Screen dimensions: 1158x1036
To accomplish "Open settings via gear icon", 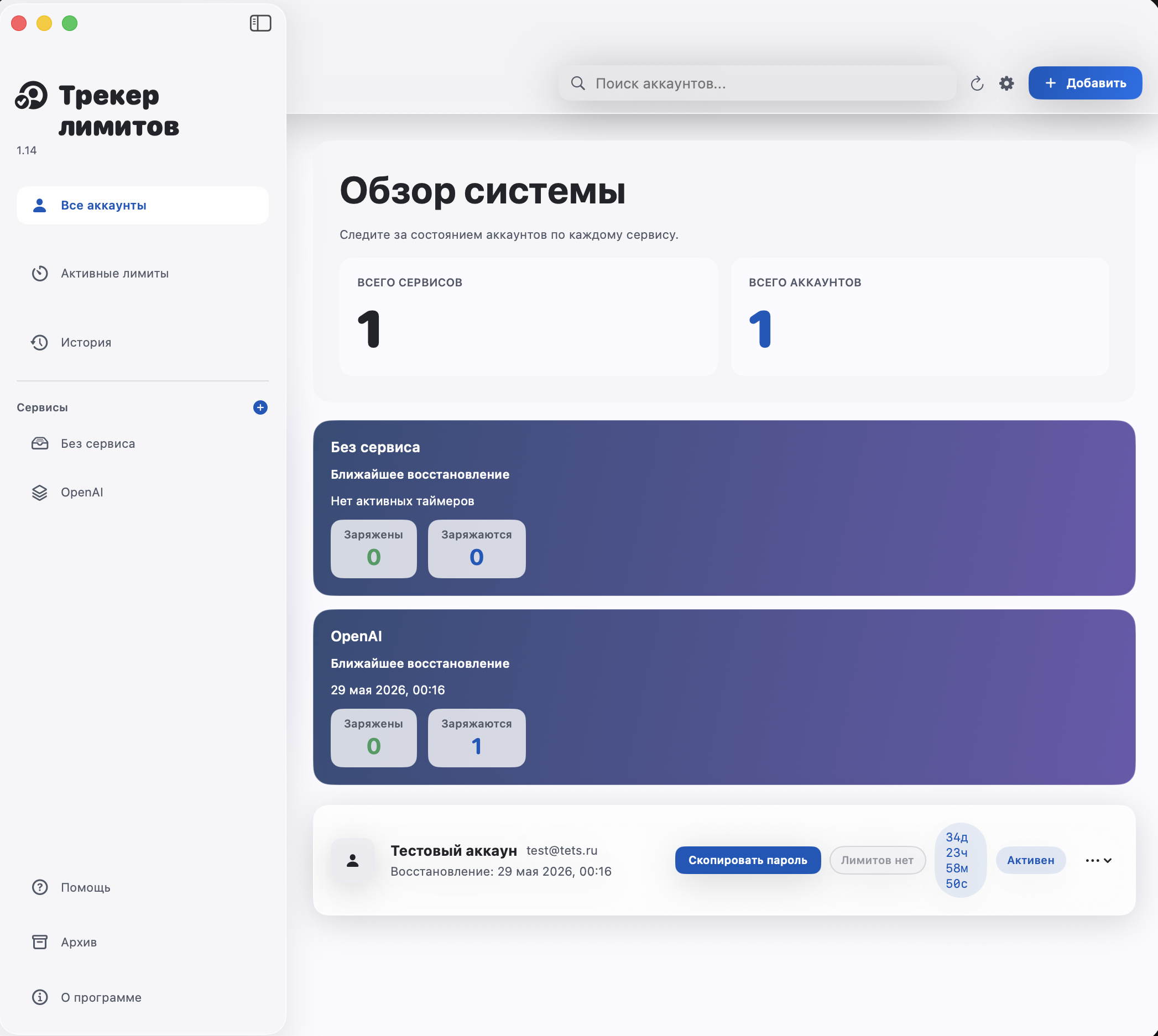I will 1006,83.
